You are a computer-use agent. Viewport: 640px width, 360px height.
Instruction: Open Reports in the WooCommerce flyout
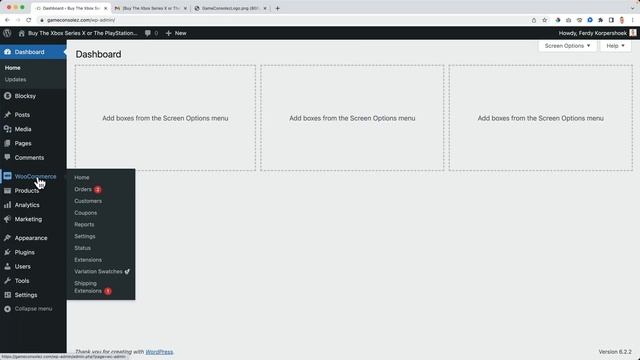(x=84, y=224)
